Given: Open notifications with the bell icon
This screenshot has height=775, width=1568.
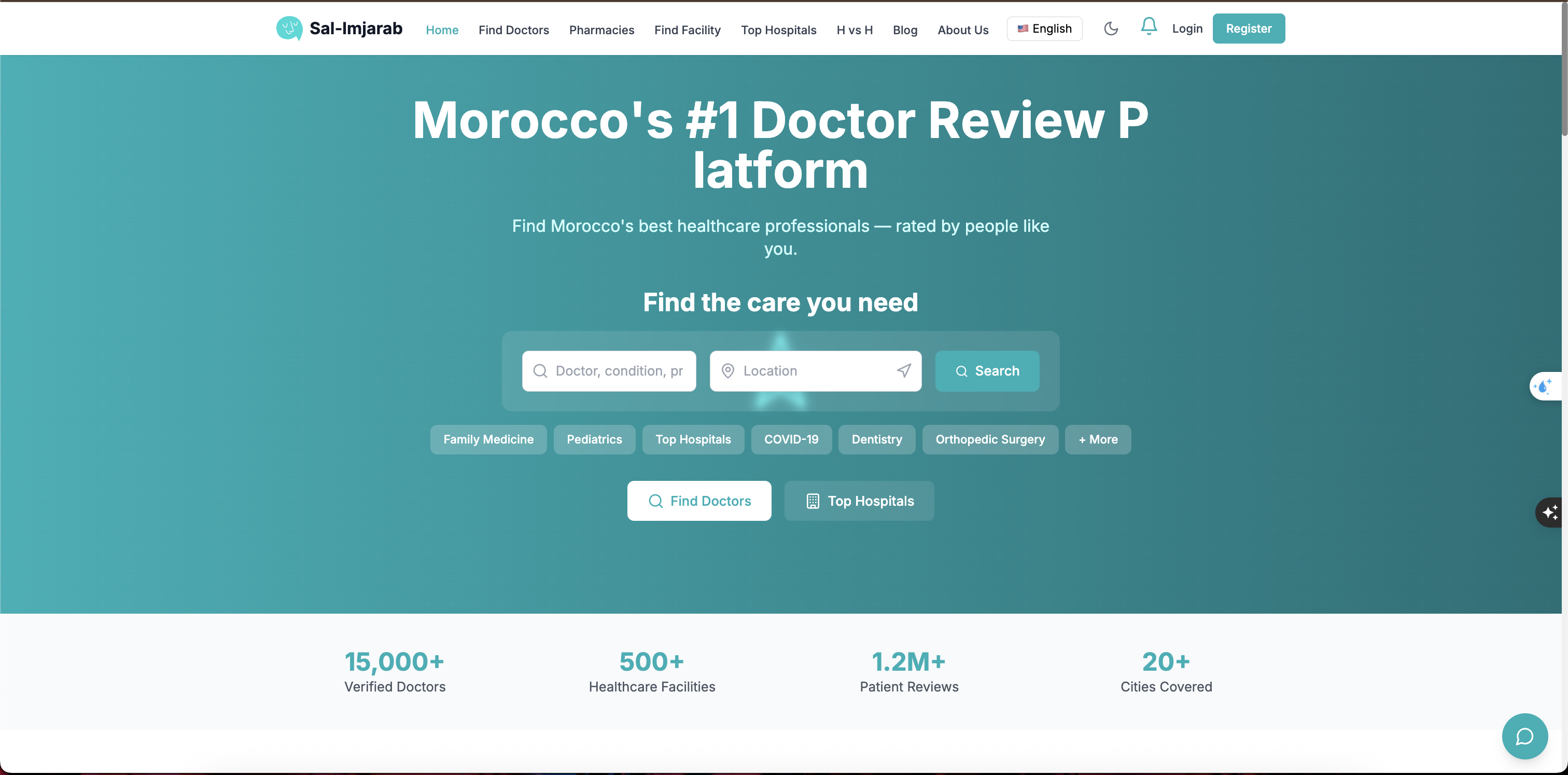Looking at the screenshot, I should pyautogui.click(x=1149, y=26).
